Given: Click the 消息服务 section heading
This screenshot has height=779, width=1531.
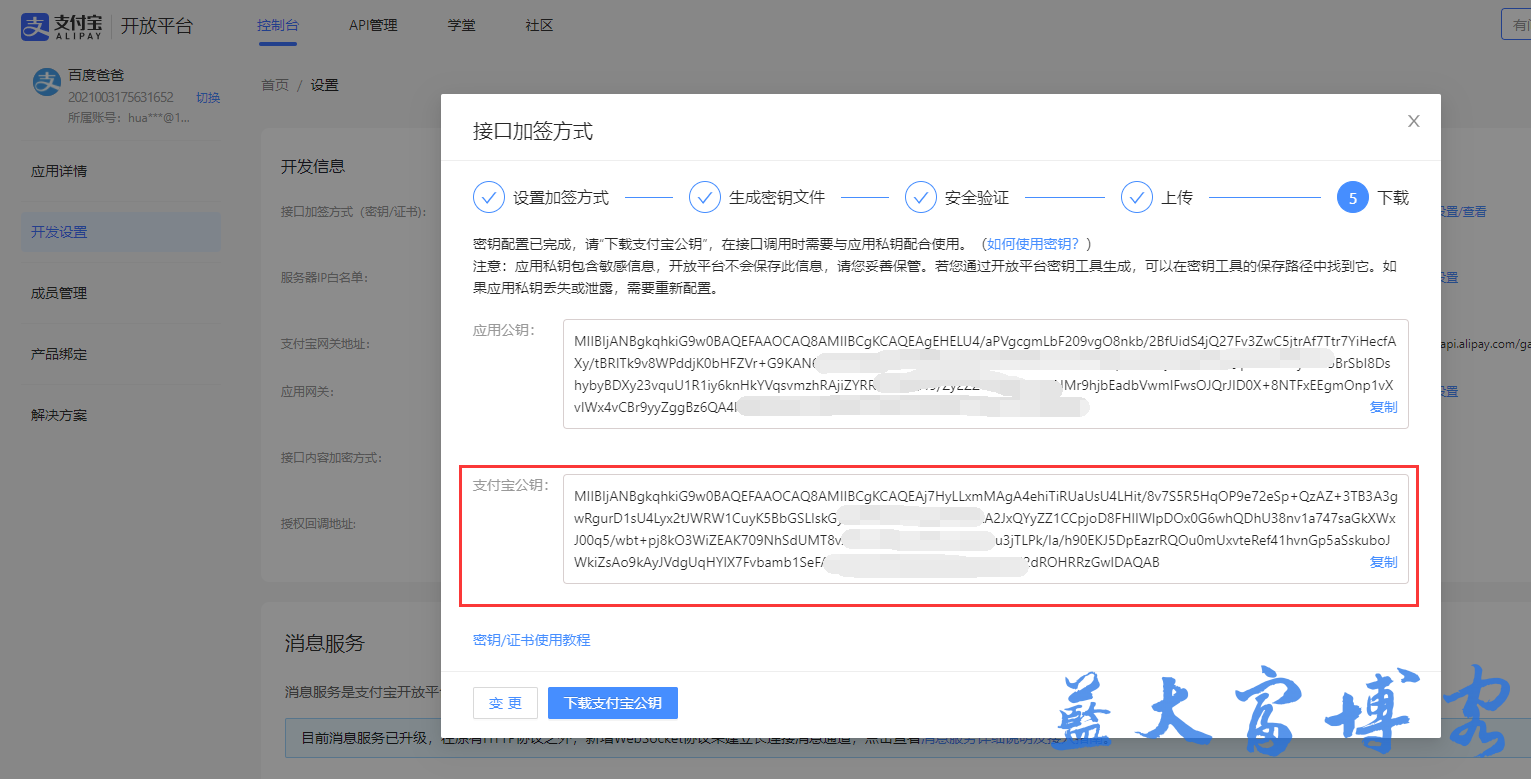Looking at the screenshot, I should (x=325, y=643).
